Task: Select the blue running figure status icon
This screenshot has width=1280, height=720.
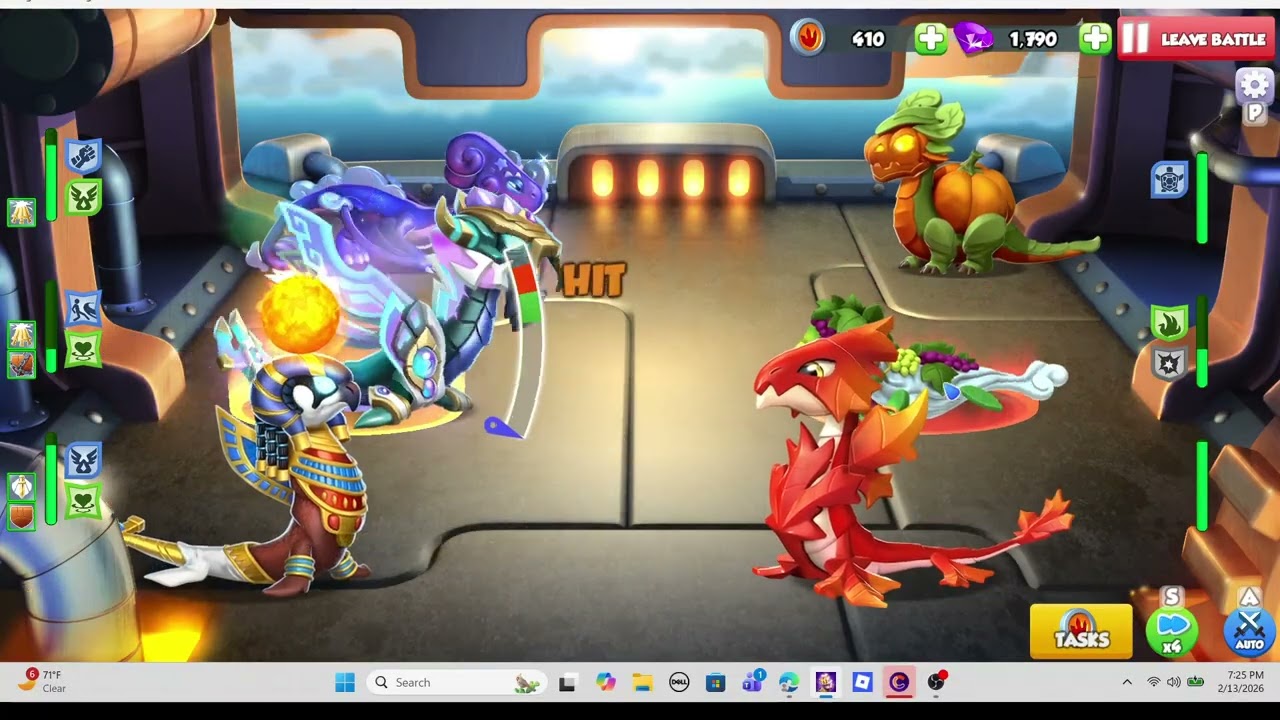Action: click(x=83, y=309)
